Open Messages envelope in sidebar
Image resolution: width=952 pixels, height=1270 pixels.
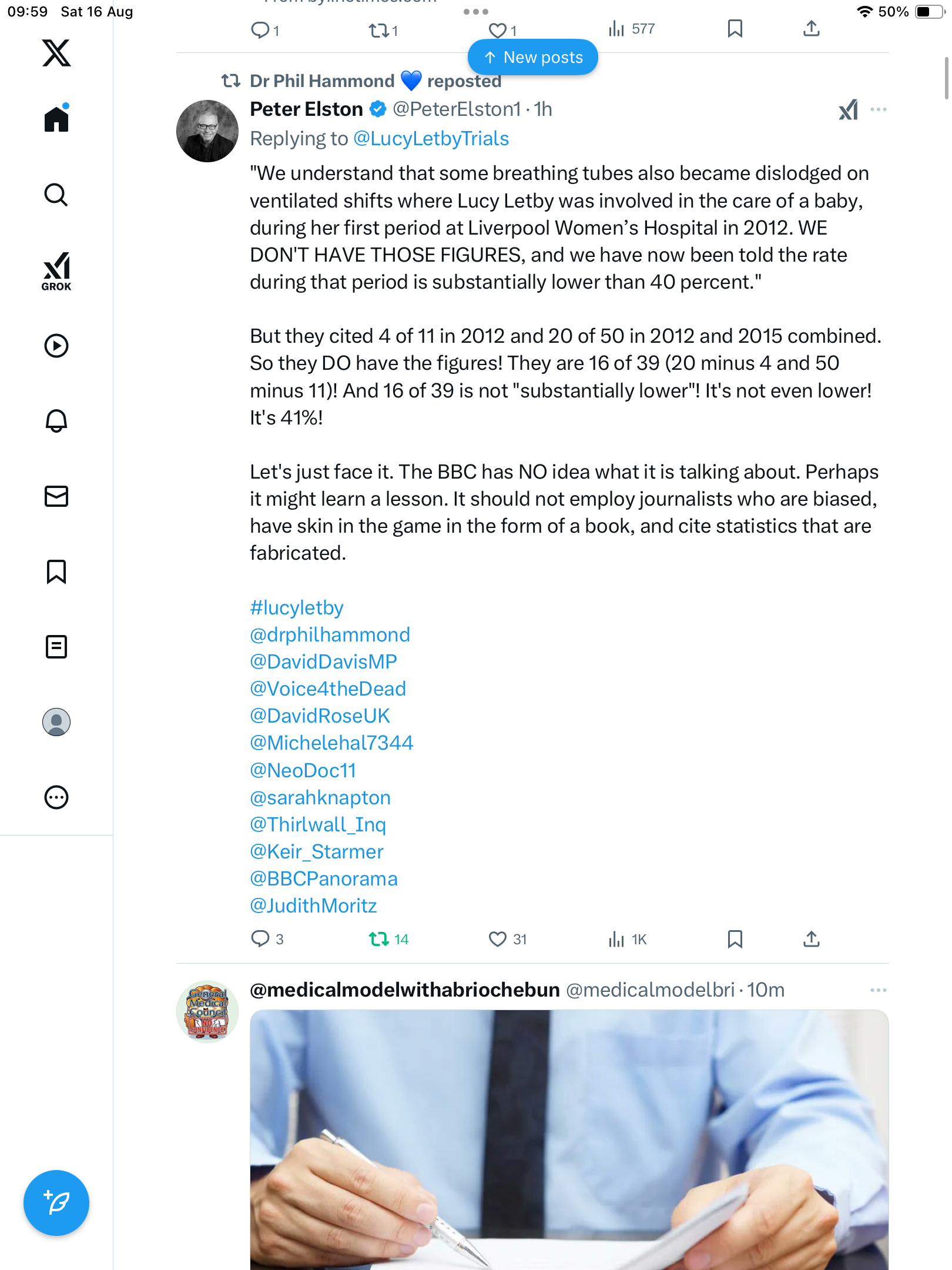[x=56, y=496]
